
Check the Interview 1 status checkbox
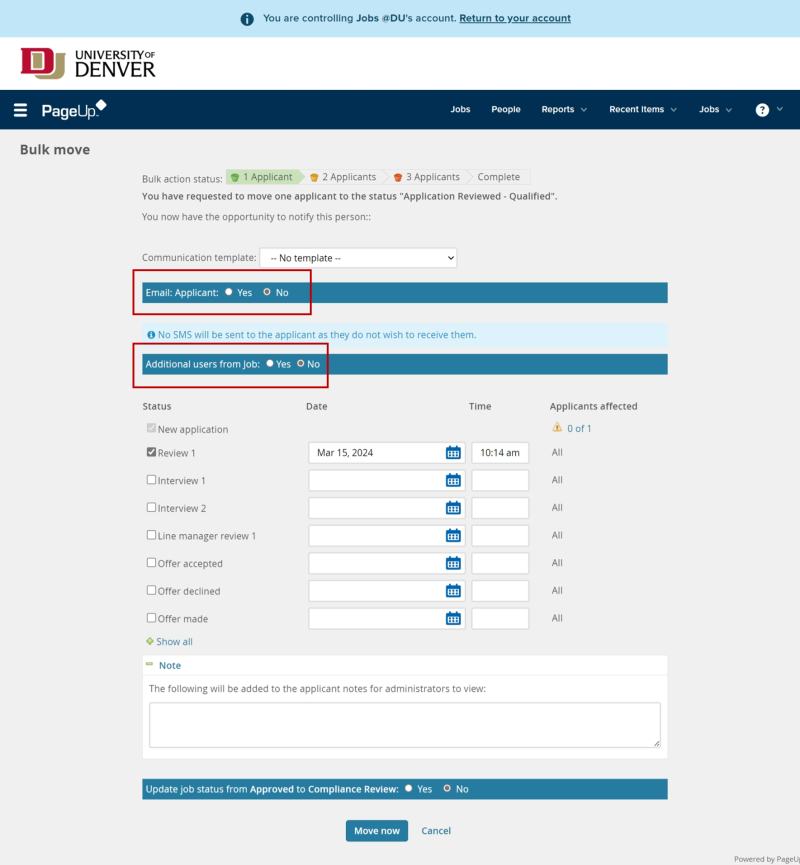point(152,480)
